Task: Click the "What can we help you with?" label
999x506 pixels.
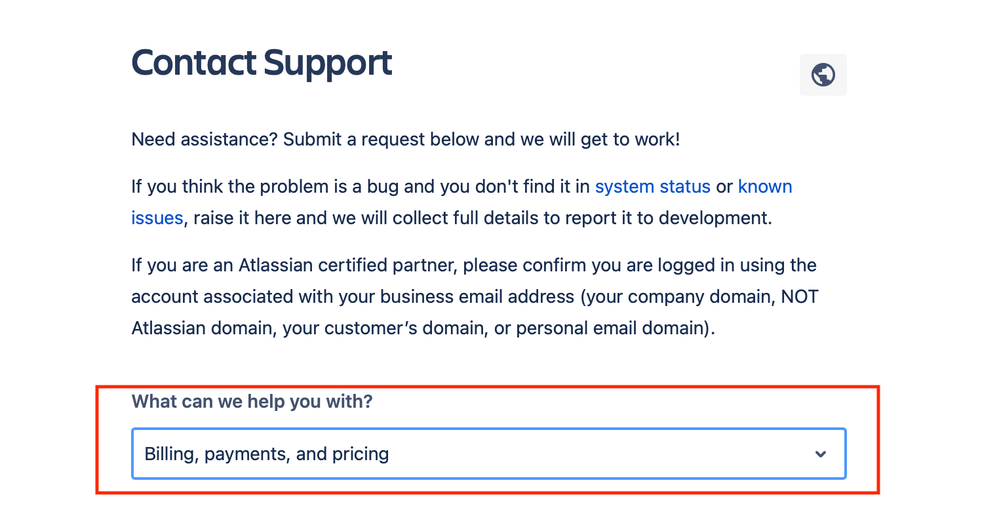Action: tap(252, 402)
